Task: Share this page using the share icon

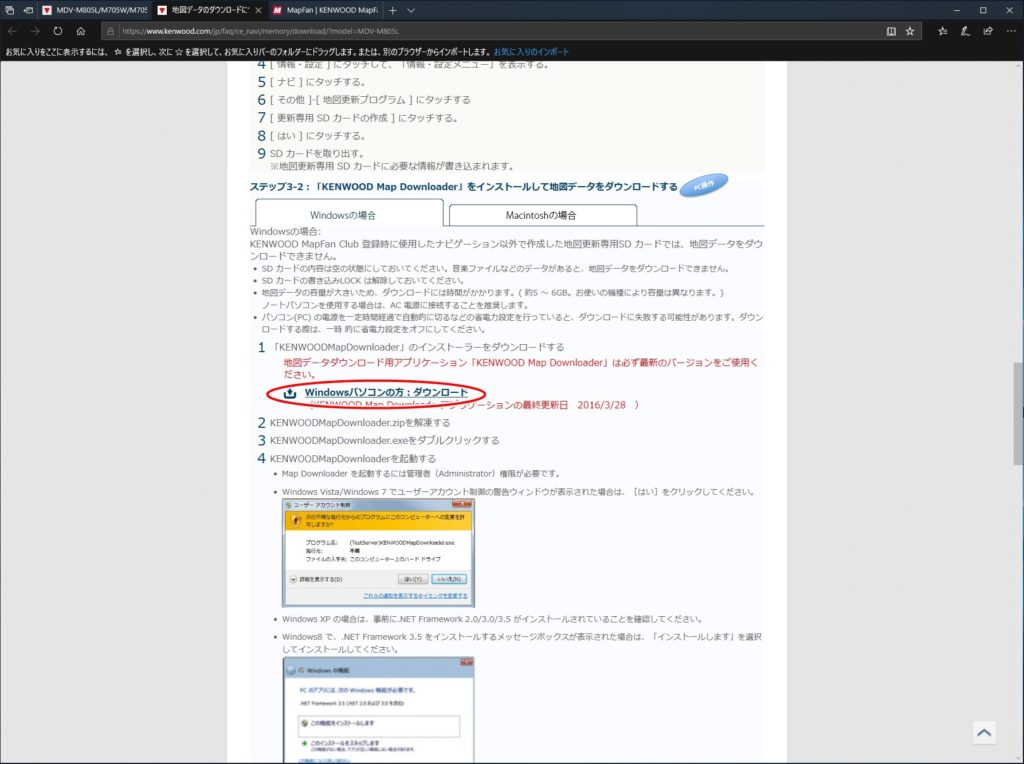Action: [x=987, y=31]
